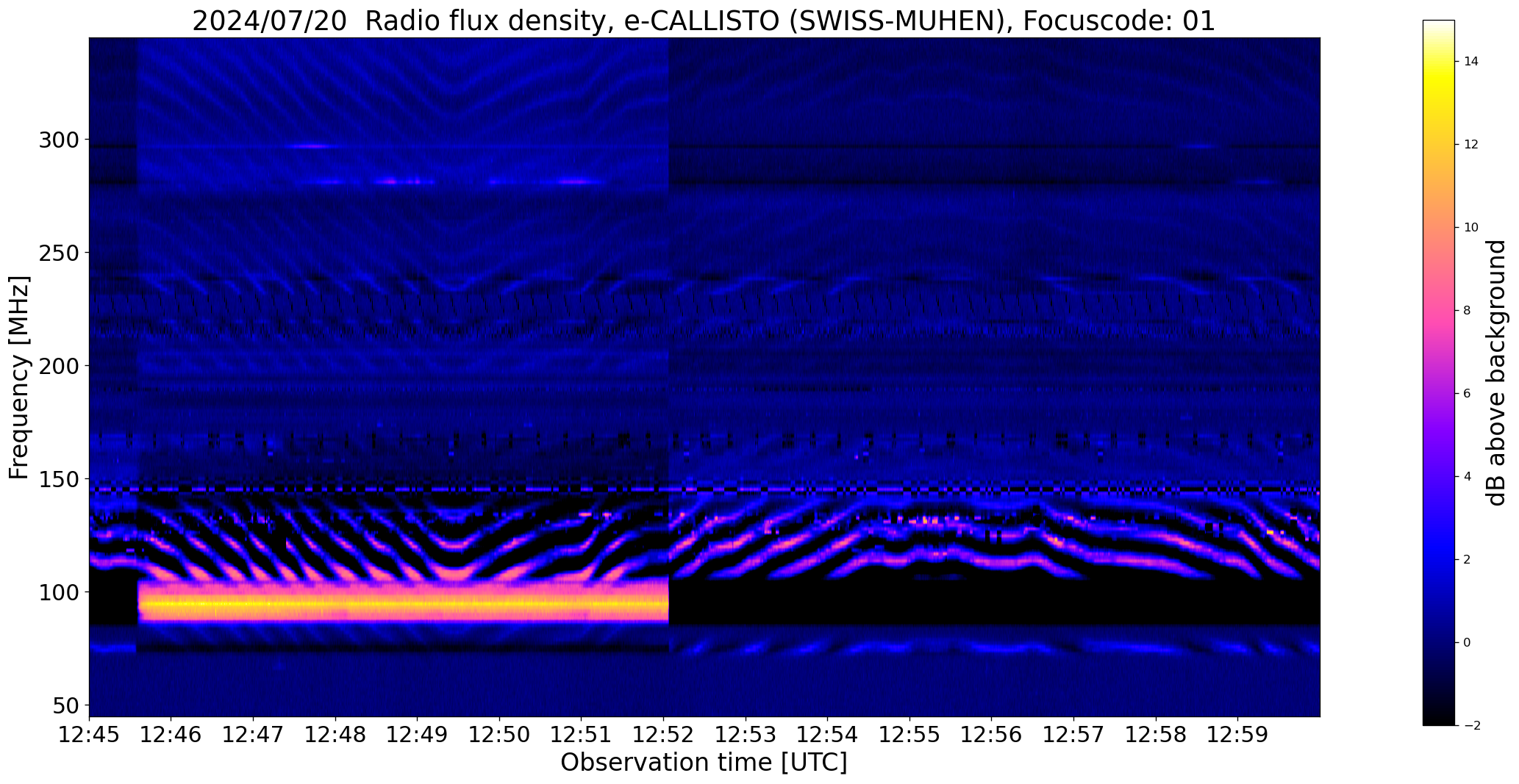This screenshot has height=784, width=1519.
Task: Click the colorbar tick label 14
Action: click(x=1471, y=62)
